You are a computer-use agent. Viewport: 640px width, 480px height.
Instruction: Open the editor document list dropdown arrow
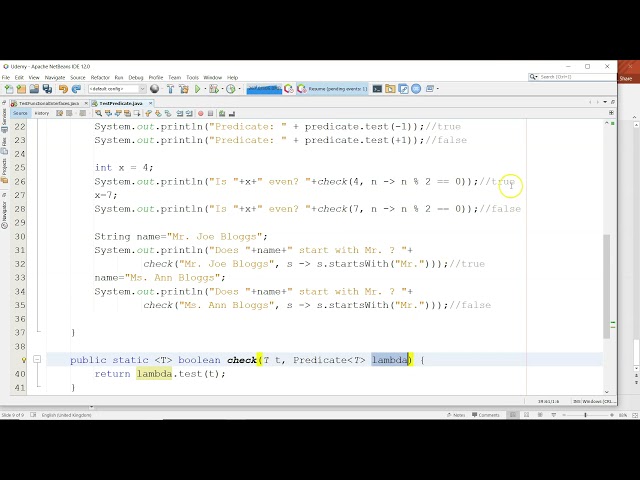[605, 102]
